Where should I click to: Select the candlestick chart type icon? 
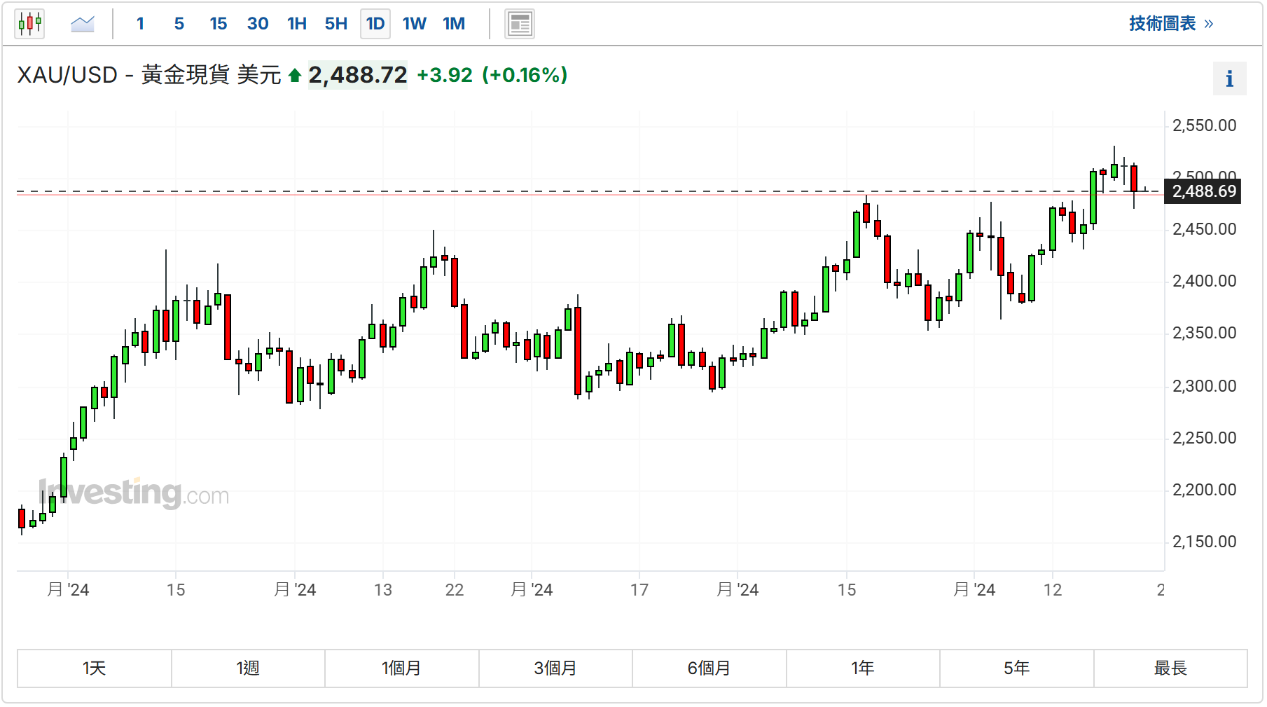coord(30,23)
